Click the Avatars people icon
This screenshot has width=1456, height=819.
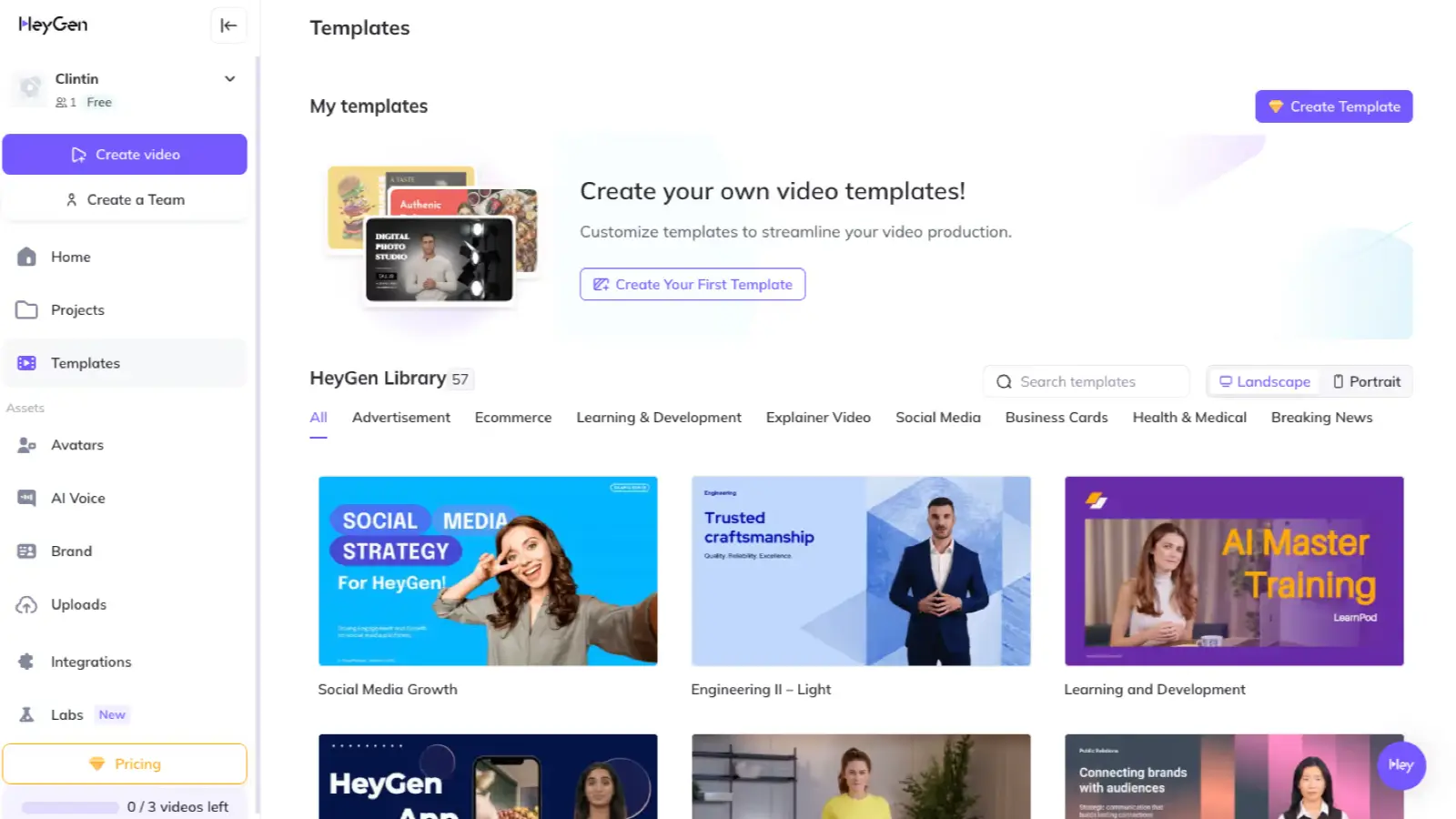coord(27,445)
